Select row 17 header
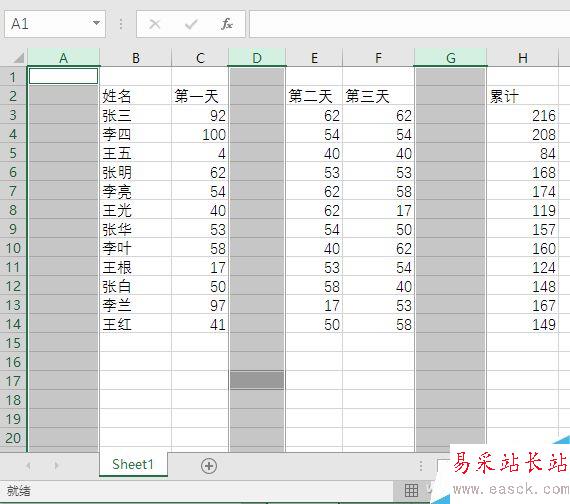570x504 pixels. [13, 381]
